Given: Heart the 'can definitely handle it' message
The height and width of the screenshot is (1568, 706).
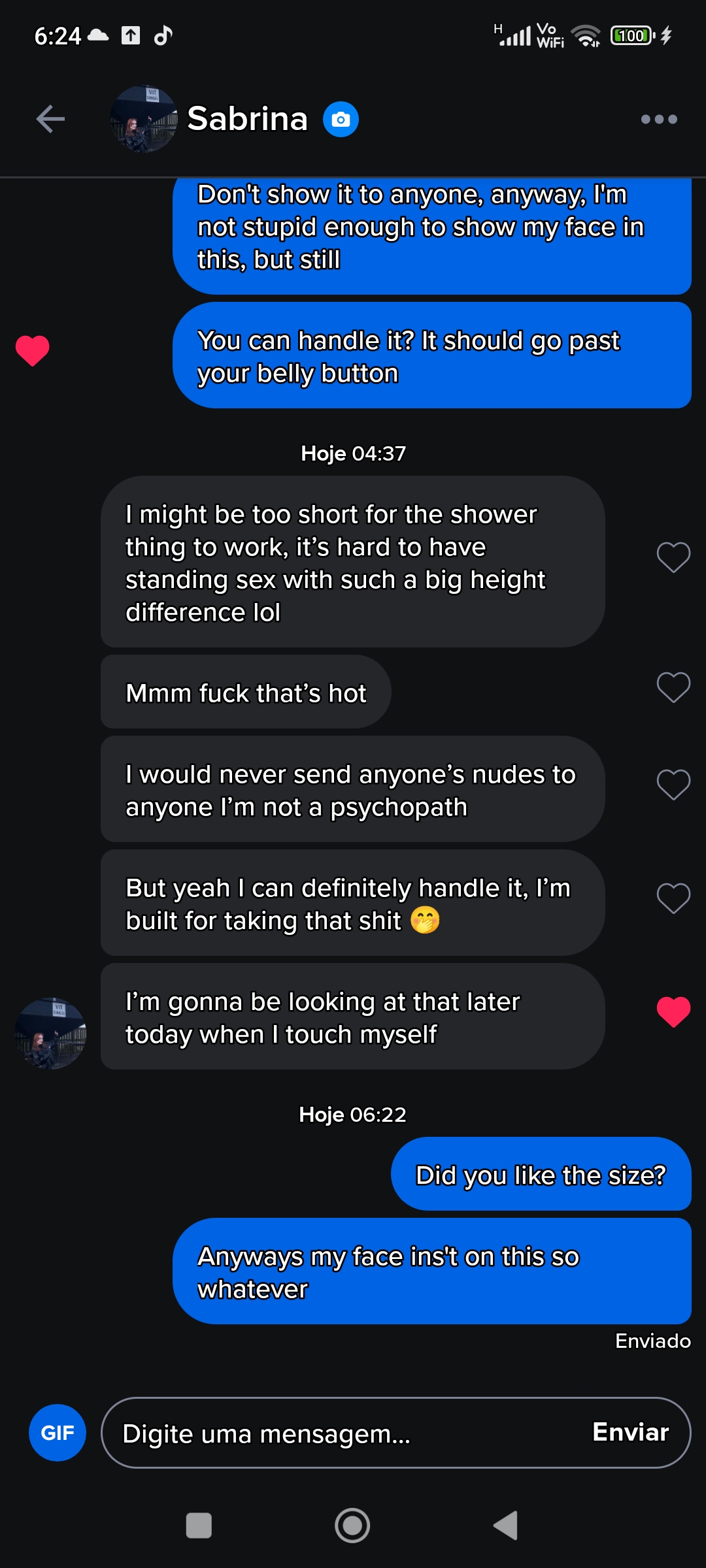Looking at the screenshot, I should (673, 898).
